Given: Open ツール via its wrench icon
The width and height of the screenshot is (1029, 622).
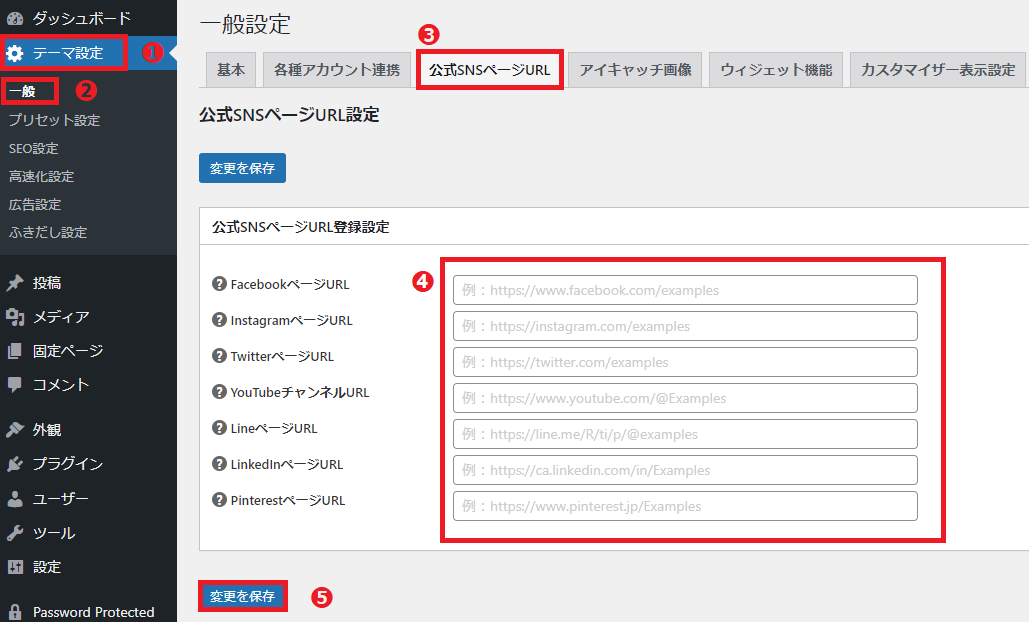Looking at the screenshot, I should [x=15, y=533].
